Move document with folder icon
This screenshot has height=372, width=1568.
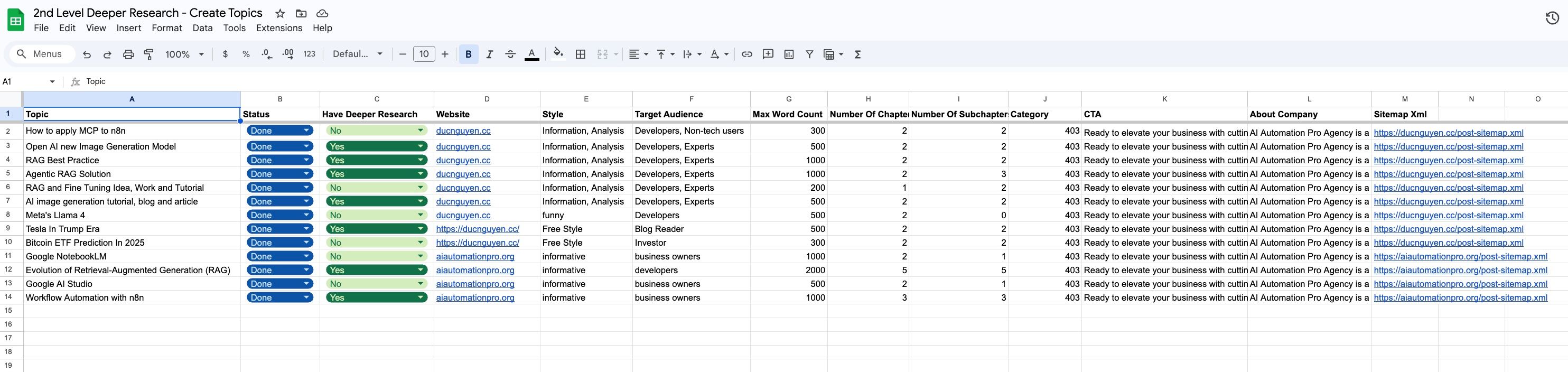[x=301, y=13]
